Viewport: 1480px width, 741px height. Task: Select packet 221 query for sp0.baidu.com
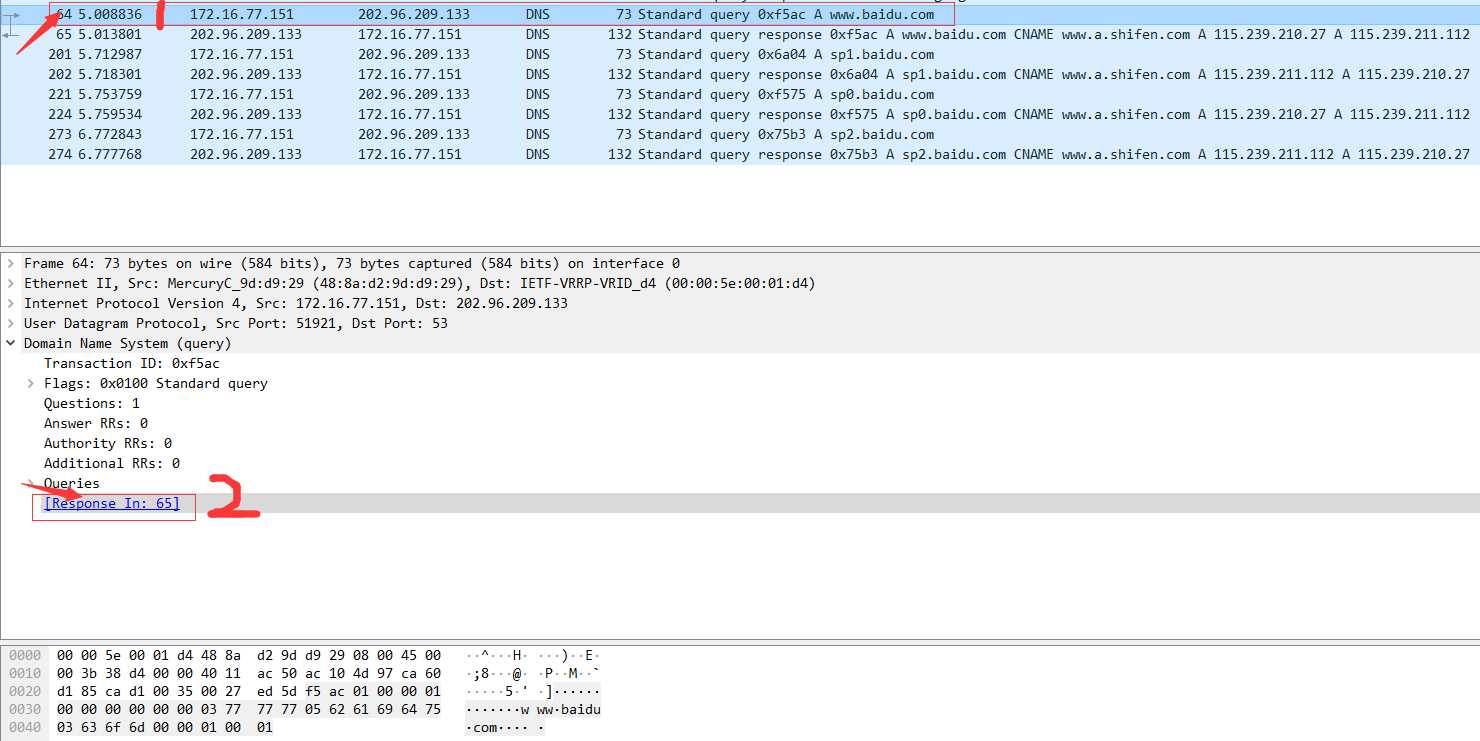click(x=740, y=94)
